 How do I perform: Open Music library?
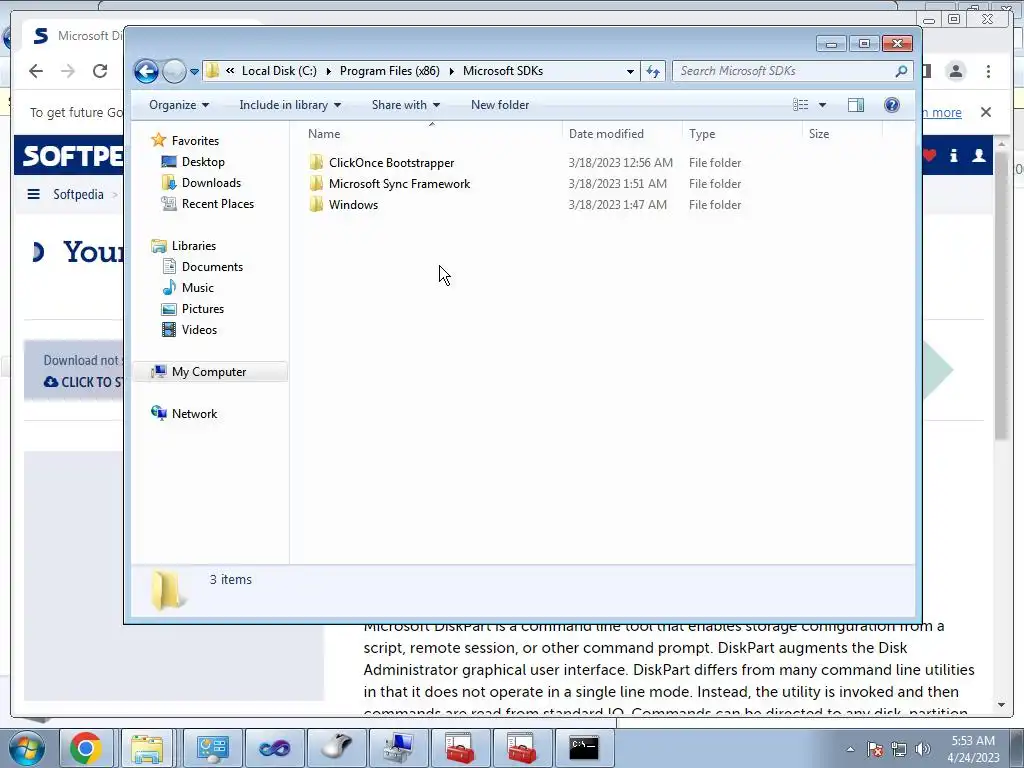(x=197, y=287)
